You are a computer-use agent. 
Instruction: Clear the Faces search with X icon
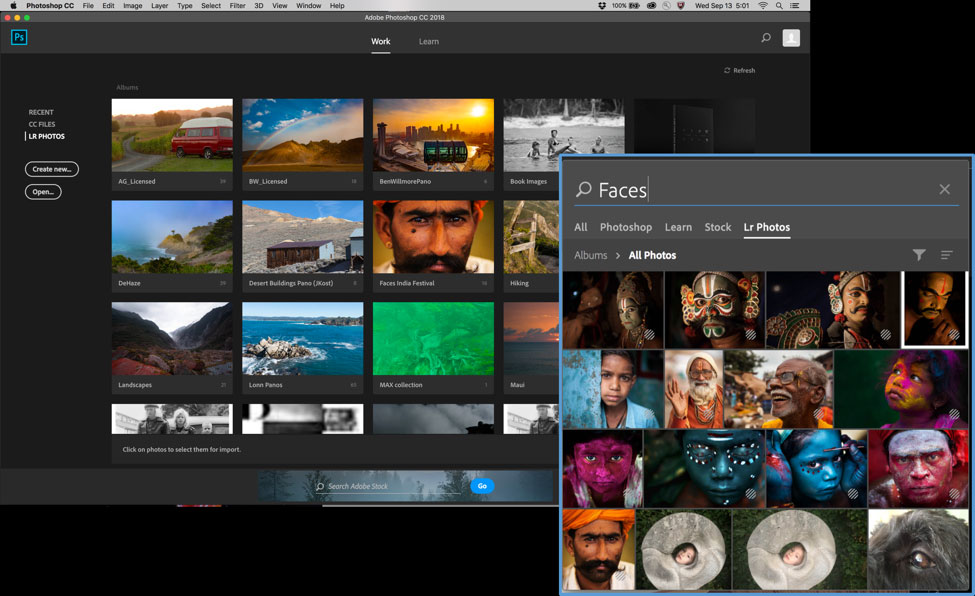(945, 189)
